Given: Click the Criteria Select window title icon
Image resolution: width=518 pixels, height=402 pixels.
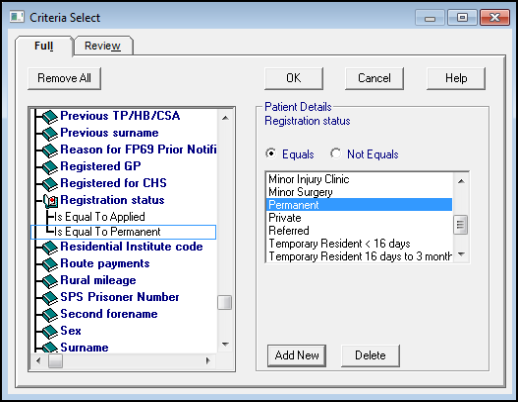Looking at the screenshot, I should coord(17,17).
